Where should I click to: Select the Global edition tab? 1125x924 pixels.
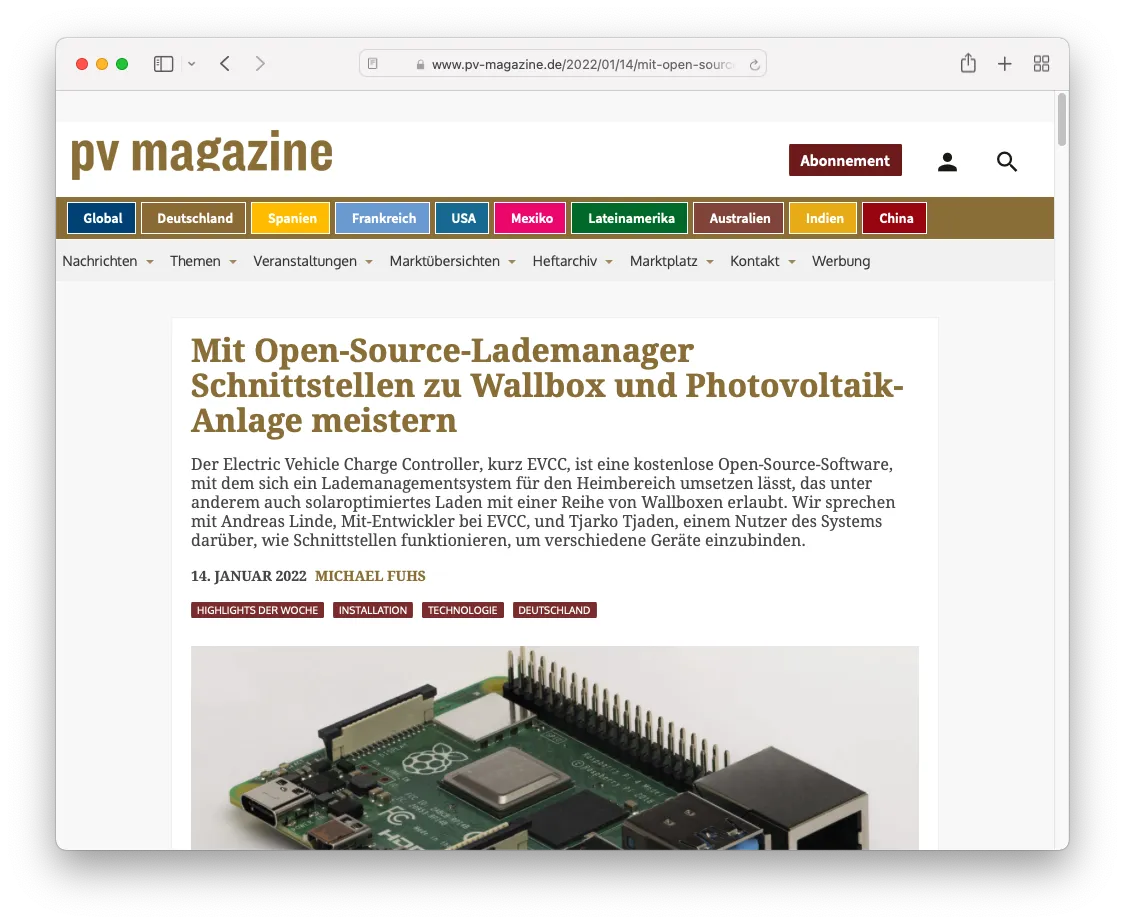click(x=102, y=218)
